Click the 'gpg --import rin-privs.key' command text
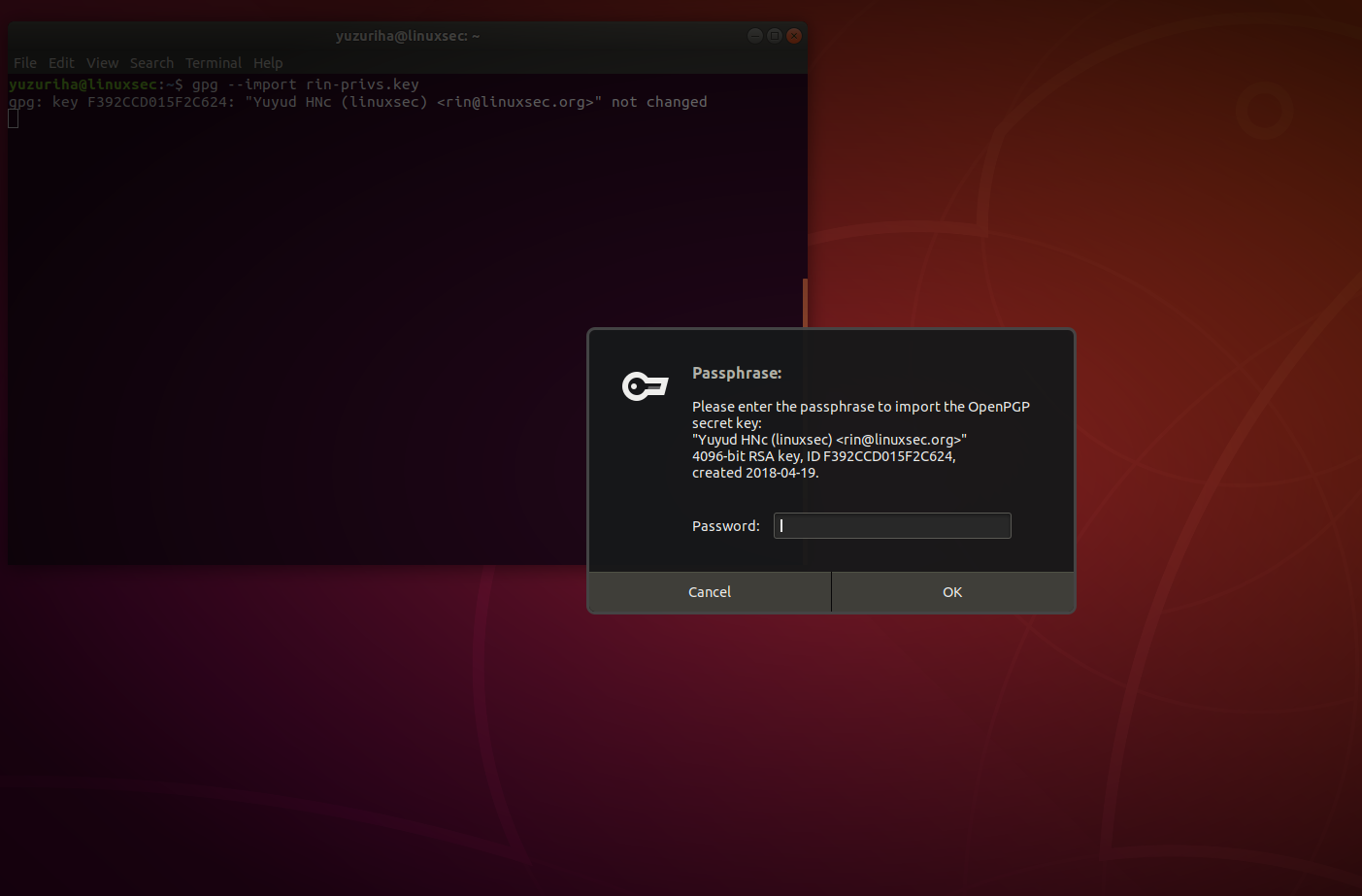This screenshot has height=896, width=1362. 306,84
